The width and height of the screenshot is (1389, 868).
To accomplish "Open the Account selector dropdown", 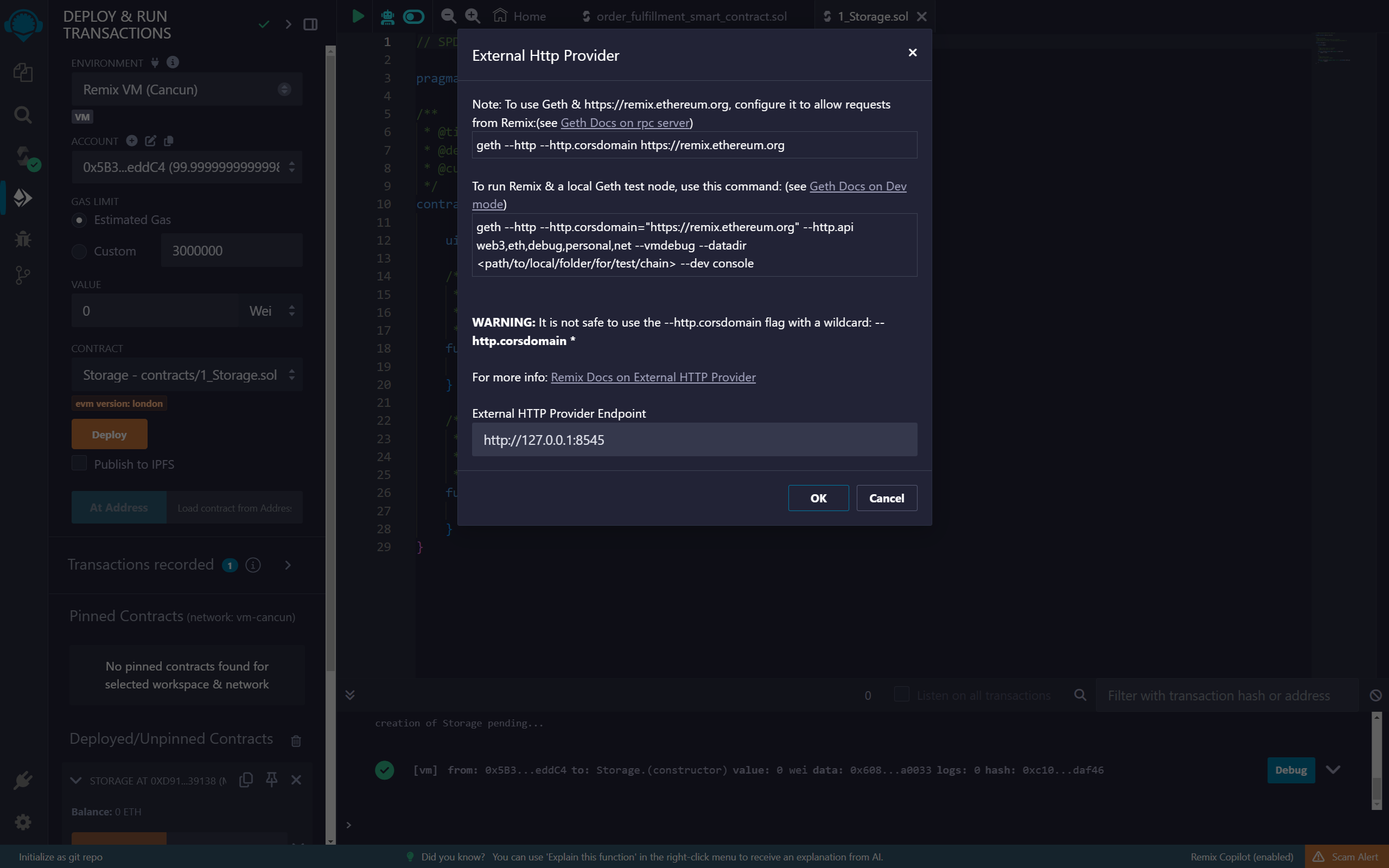I will [x=187, y=167].
